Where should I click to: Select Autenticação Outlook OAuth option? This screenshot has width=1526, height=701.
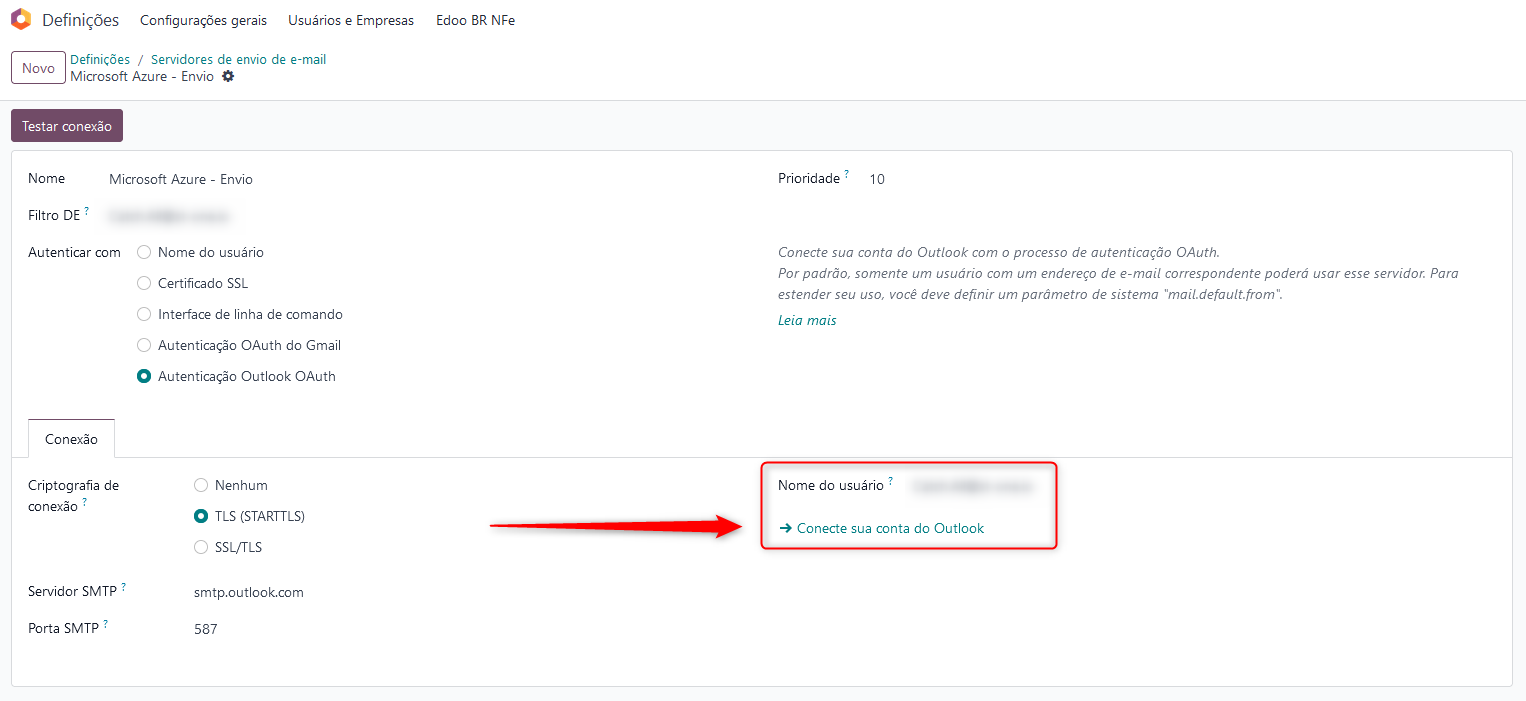pos(144,377)
